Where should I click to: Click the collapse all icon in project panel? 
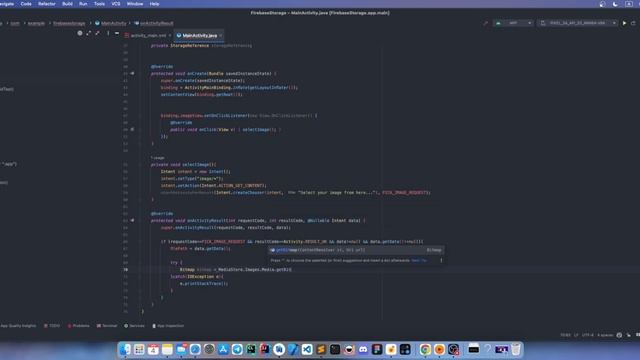pos(97,33)
